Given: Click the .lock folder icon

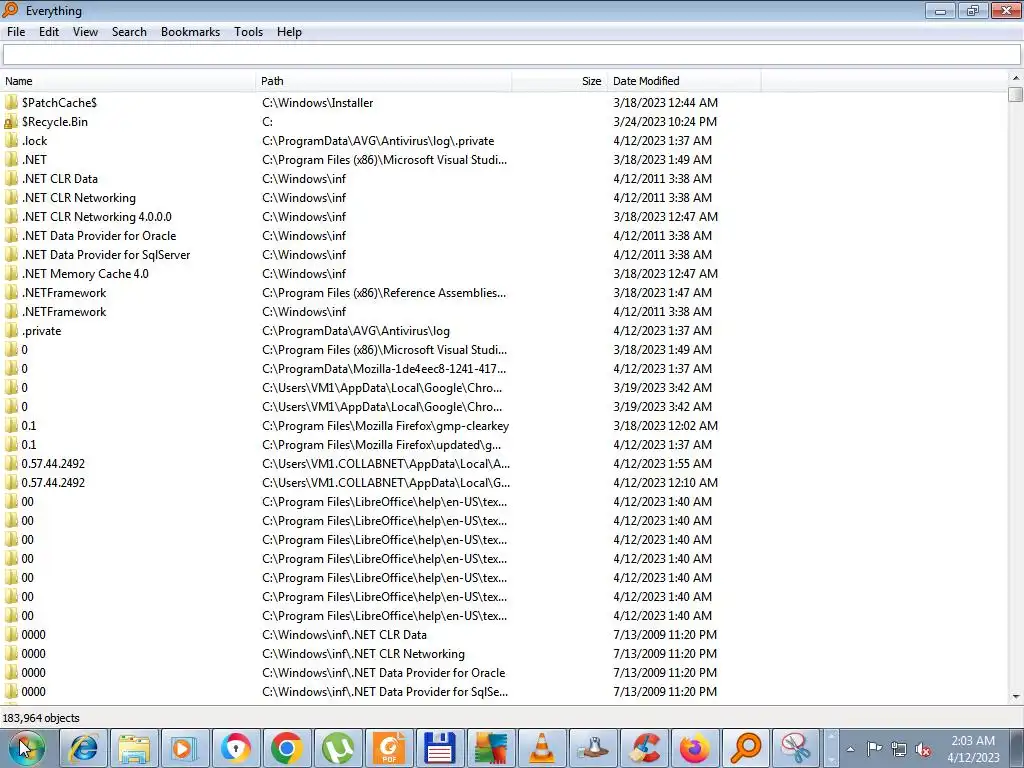Looking at the screenshot, I should (11, 140).
